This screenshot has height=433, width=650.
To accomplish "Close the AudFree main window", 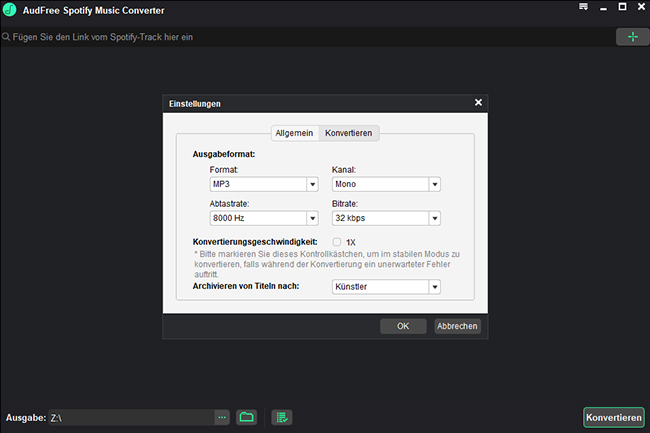I will pos(641,7).
